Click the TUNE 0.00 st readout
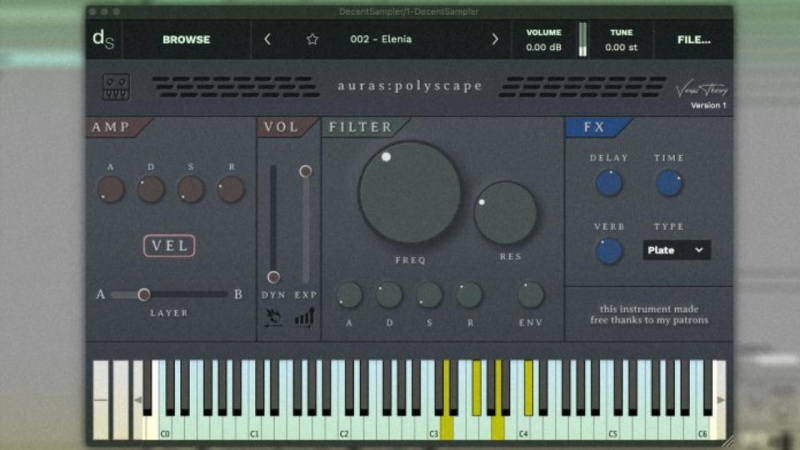 pos(621,40)
